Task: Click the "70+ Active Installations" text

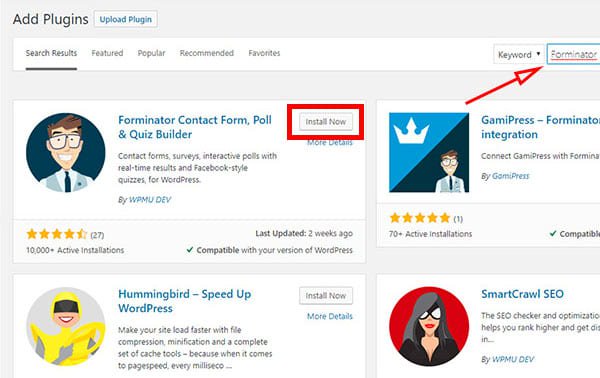Action: click(x=430, y=234)
